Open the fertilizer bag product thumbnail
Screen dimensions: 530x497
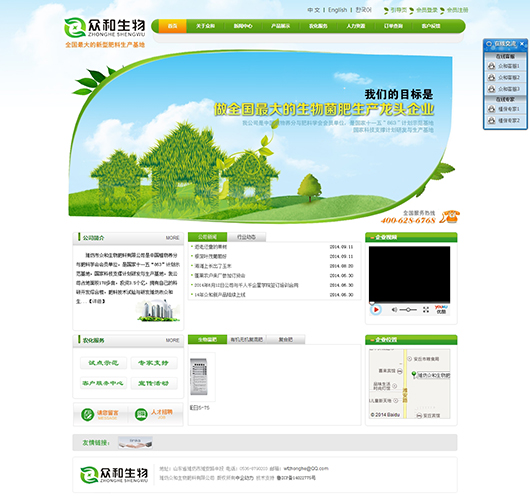(x=199, y=377)
